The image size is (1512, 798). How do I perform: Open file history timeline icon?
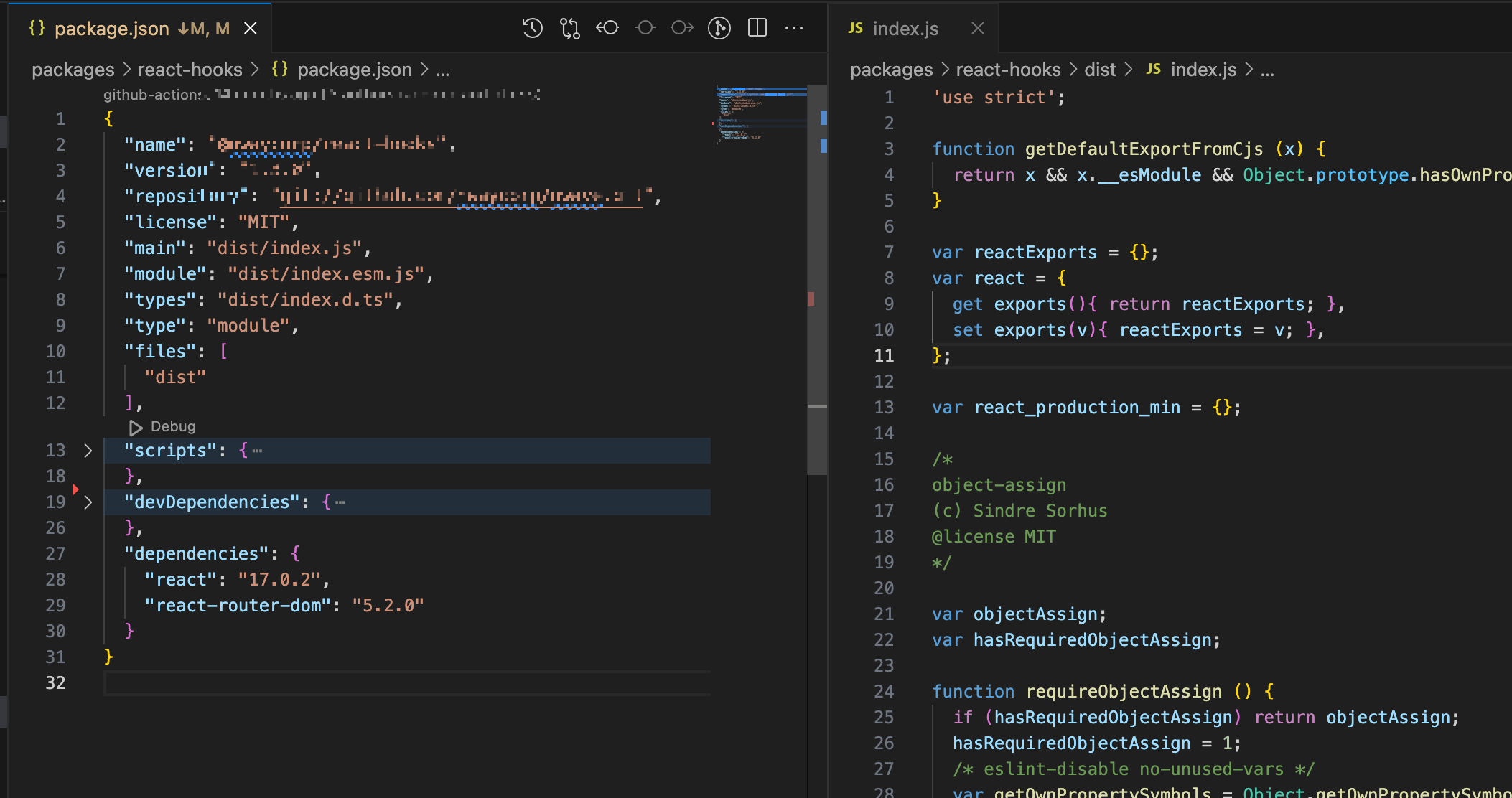[532, 28]
